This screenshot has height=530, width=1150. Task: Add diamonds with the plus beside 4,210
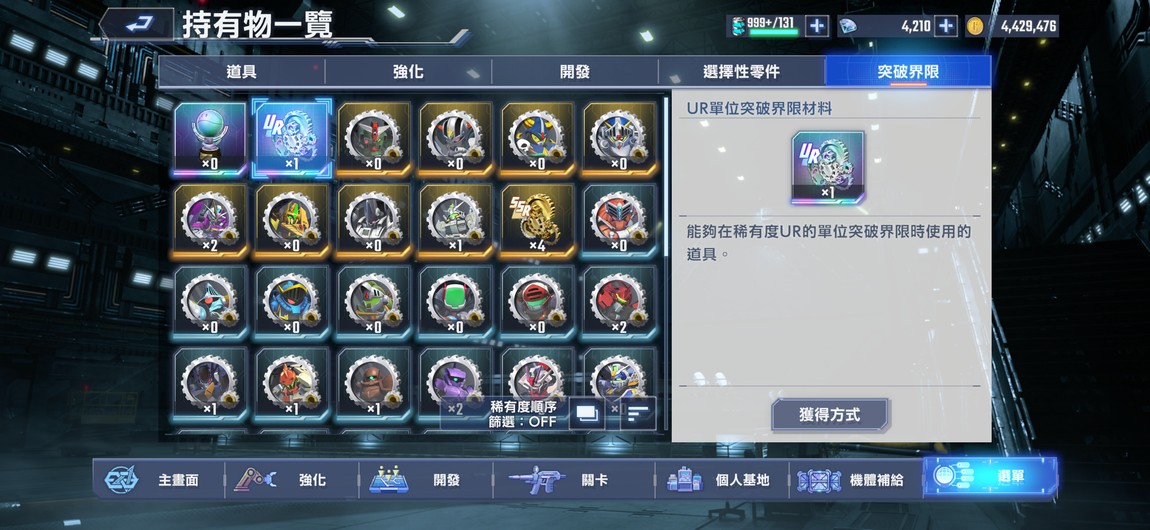coord(946,26)
